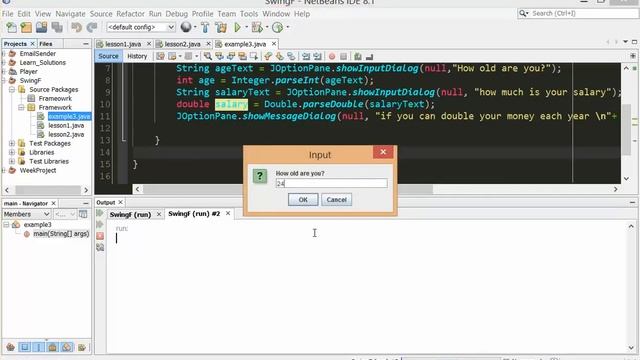Screen dimensions: 640x360
Task: Open the File menu
Action: click(7, 14)
